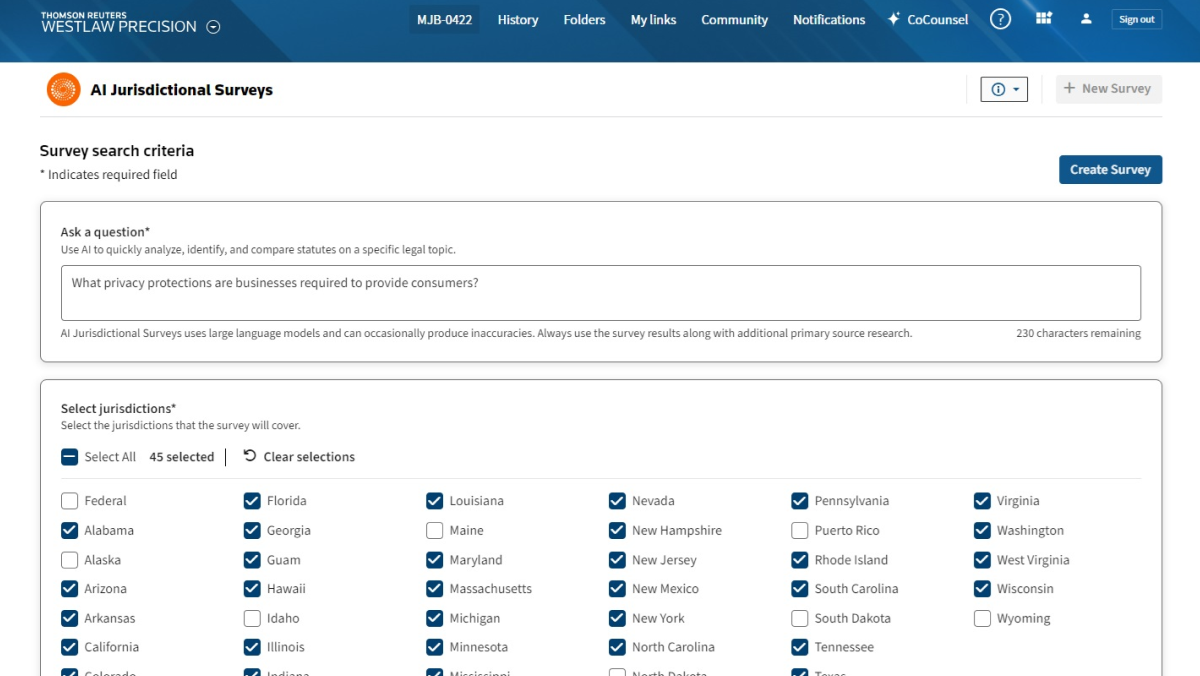
Task: Open the apps grid icon
Action: coord(1044,19)
